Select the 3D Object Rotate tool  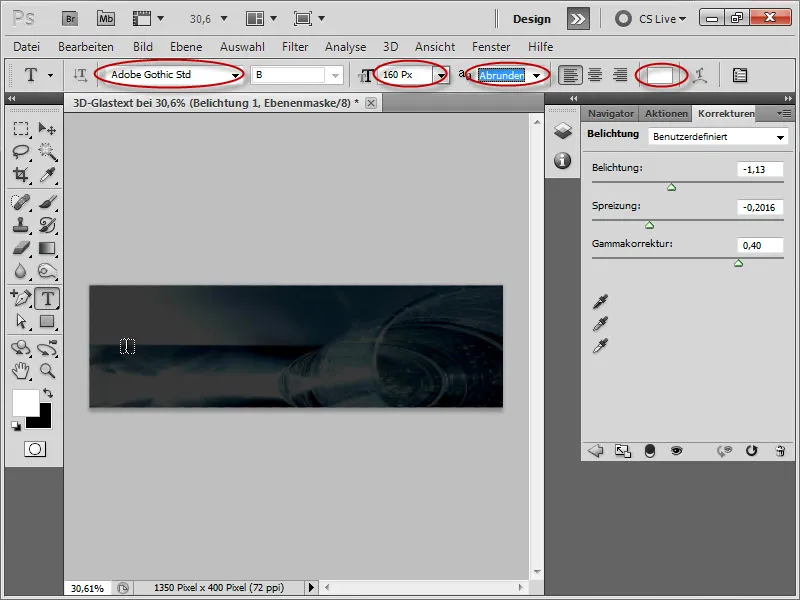pos(21,348)
